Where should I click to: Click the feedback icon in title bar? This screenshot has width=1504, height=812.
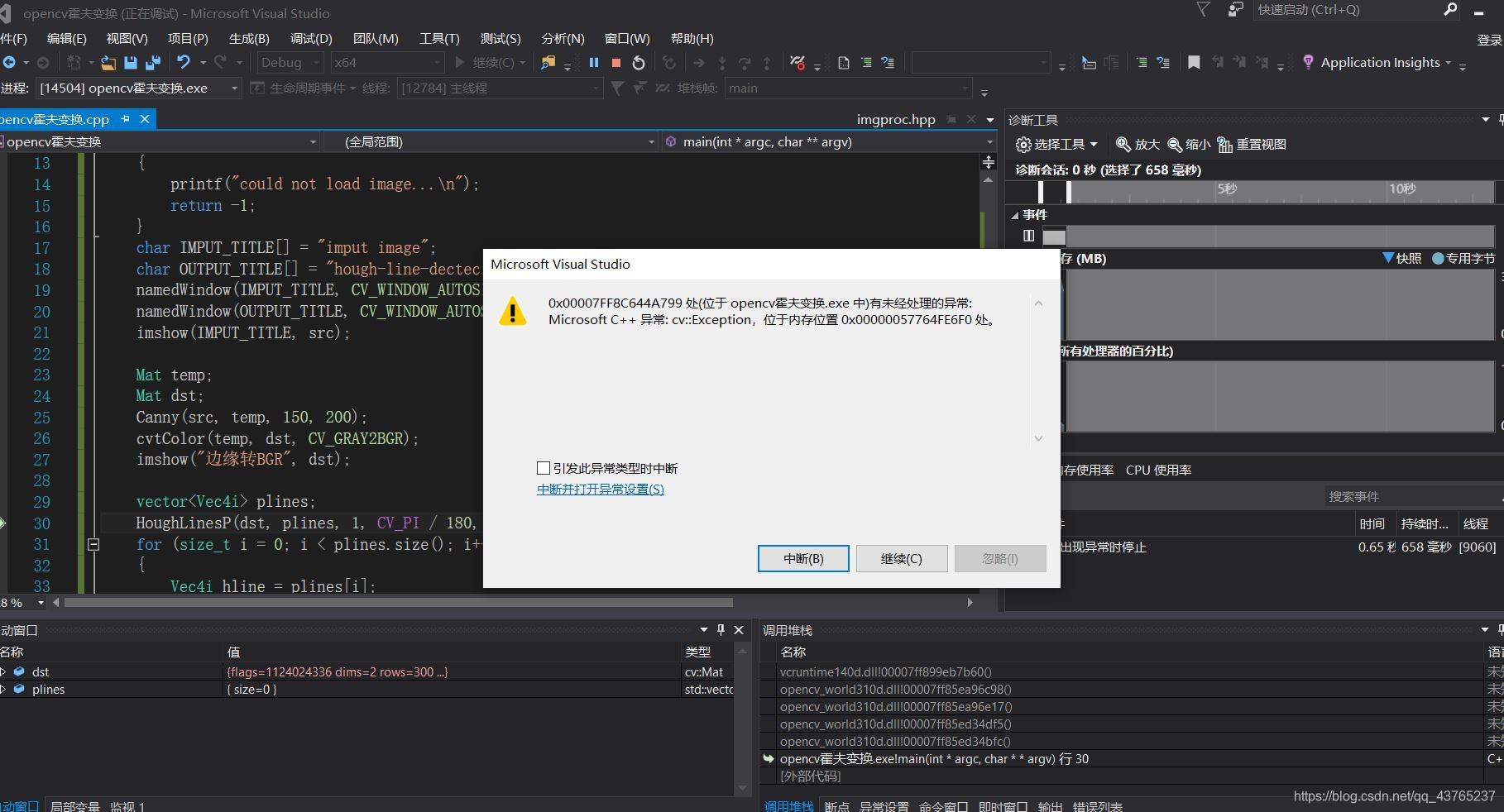pyautogui.click(x=1235, y=9)
